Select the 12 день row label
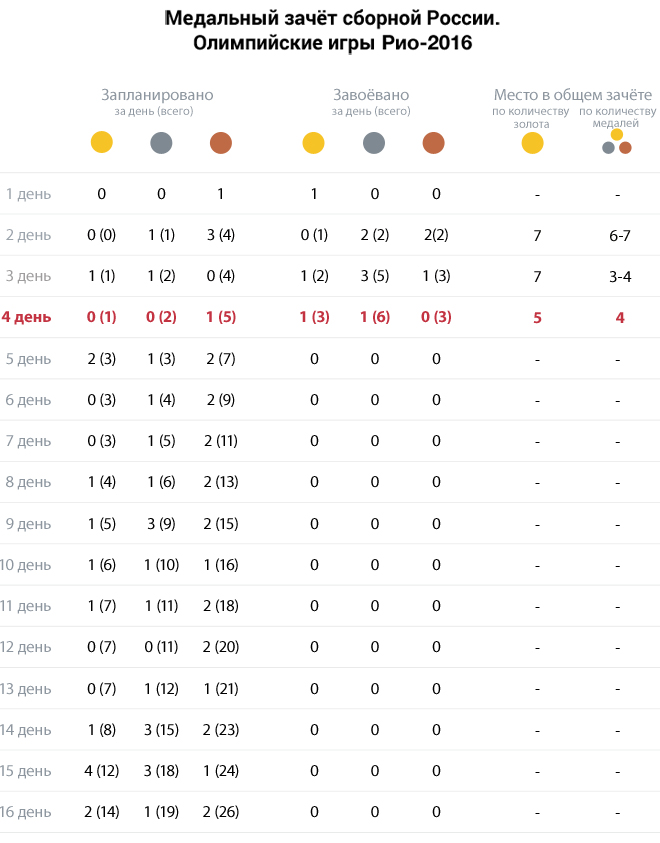This screenshot has width=660, height=843. tap(26, 647)
